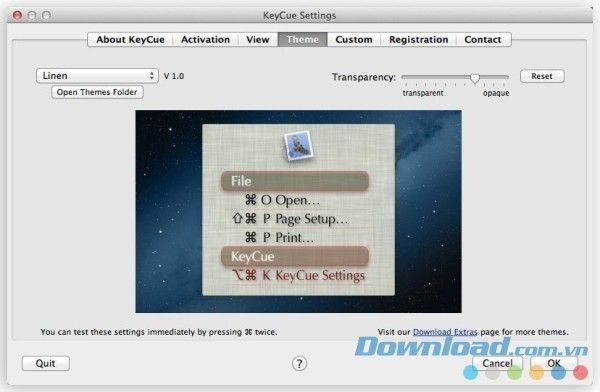Click the 'V 1.0' version label
Image resolution: width=600 pixels, height=392 pixels.
coord(174,76)
